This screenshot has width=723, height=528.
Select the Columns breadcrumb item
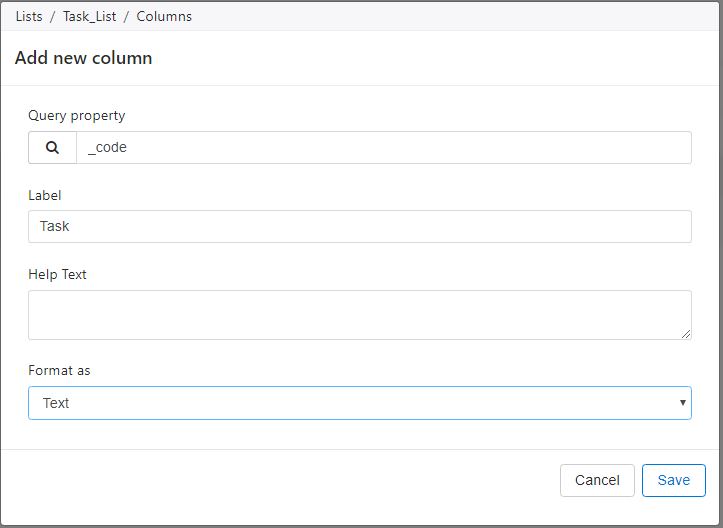[164, 17]
